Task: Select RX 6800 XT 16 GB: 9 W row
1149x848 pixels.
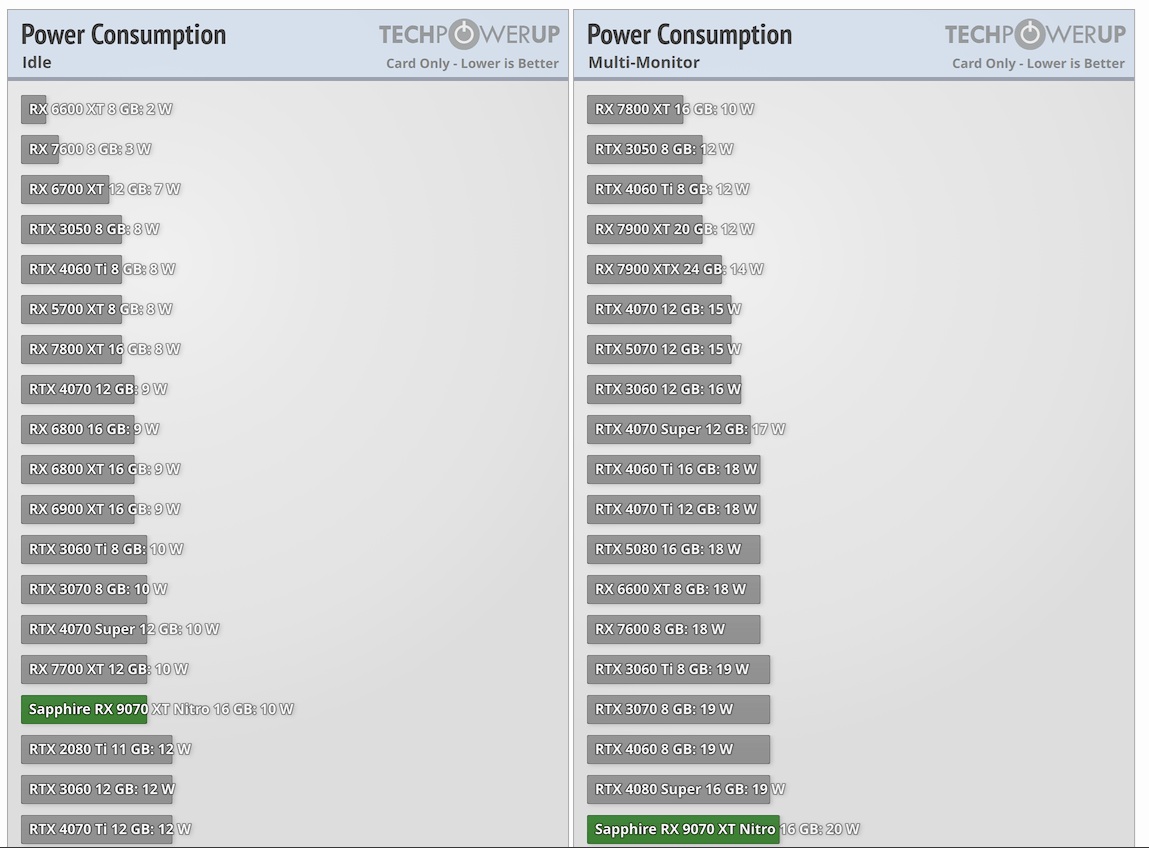Action: coord(78,469)
